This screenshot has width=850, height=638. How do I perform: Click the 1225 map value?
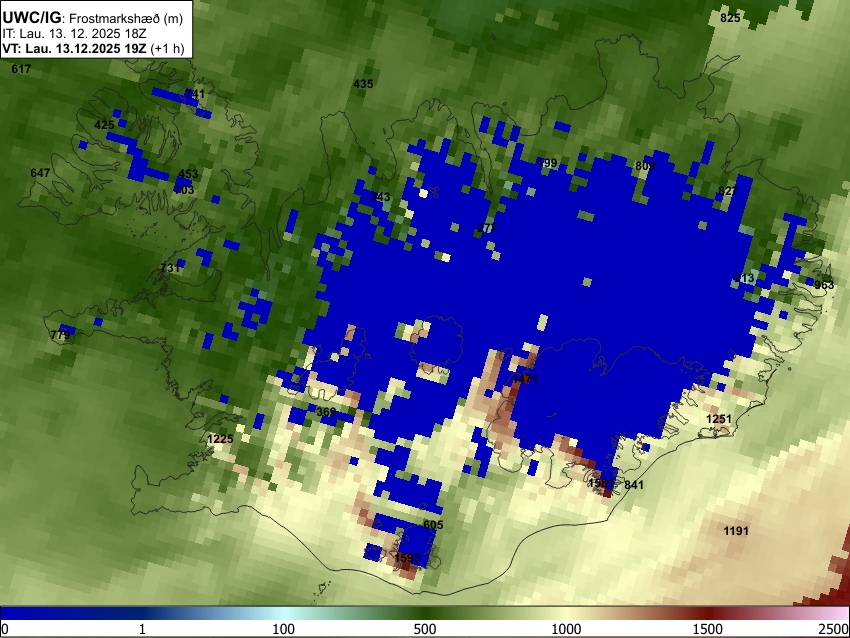click(220, 439)
